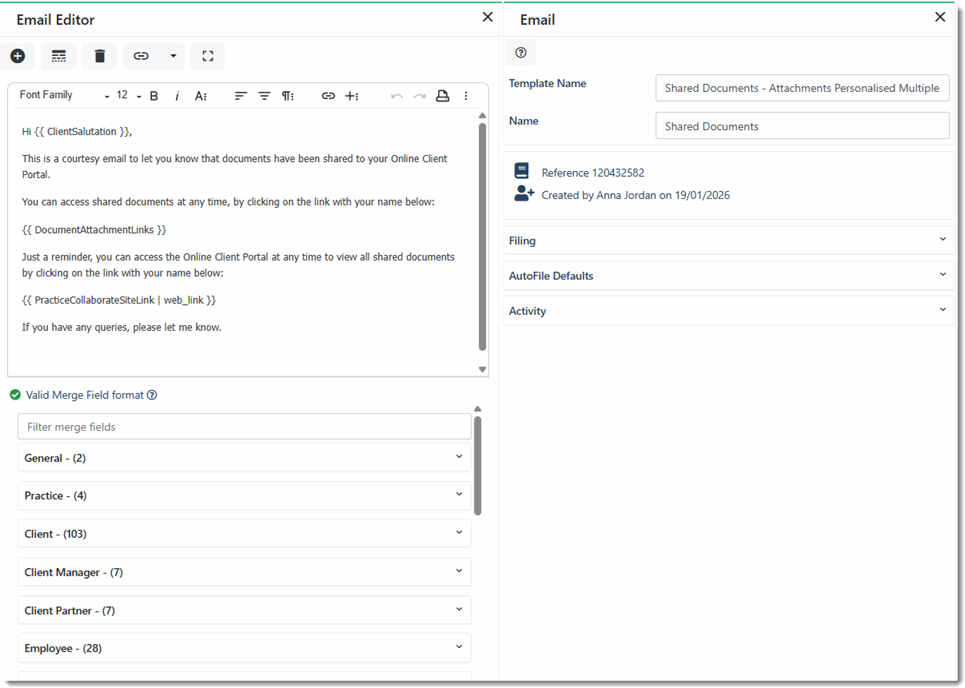965x688 pixels.
Task: Click the Valid Merge Field green check icon
Action: [15, 394]
